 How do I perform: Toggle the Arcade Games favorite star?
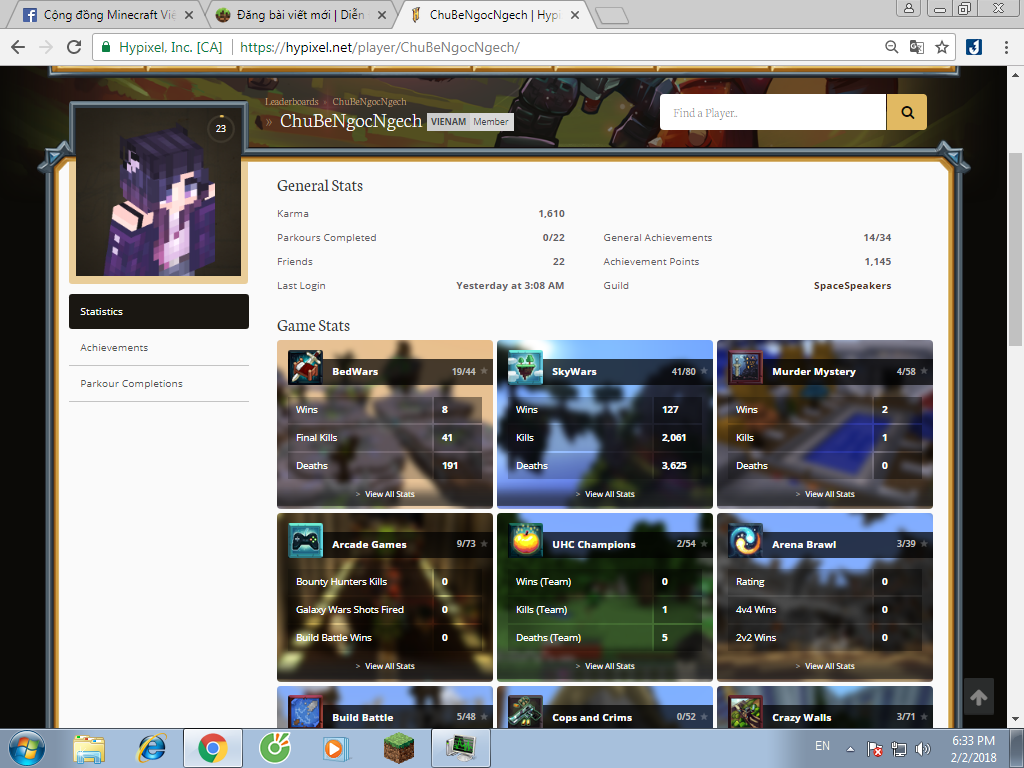point(484,543)
